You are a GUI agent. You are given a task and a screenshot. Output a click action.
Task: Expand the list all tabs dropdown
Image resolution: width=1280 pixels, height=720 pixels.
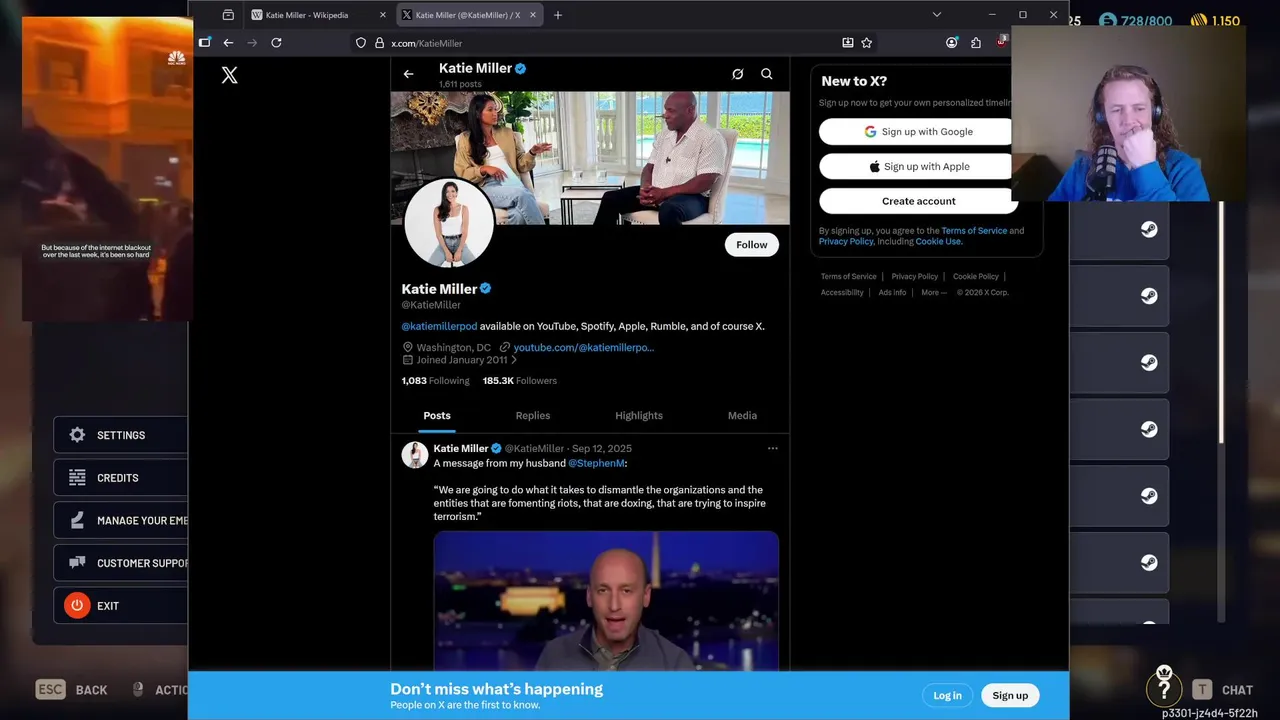pyautogui.click(x=936, y=15)
